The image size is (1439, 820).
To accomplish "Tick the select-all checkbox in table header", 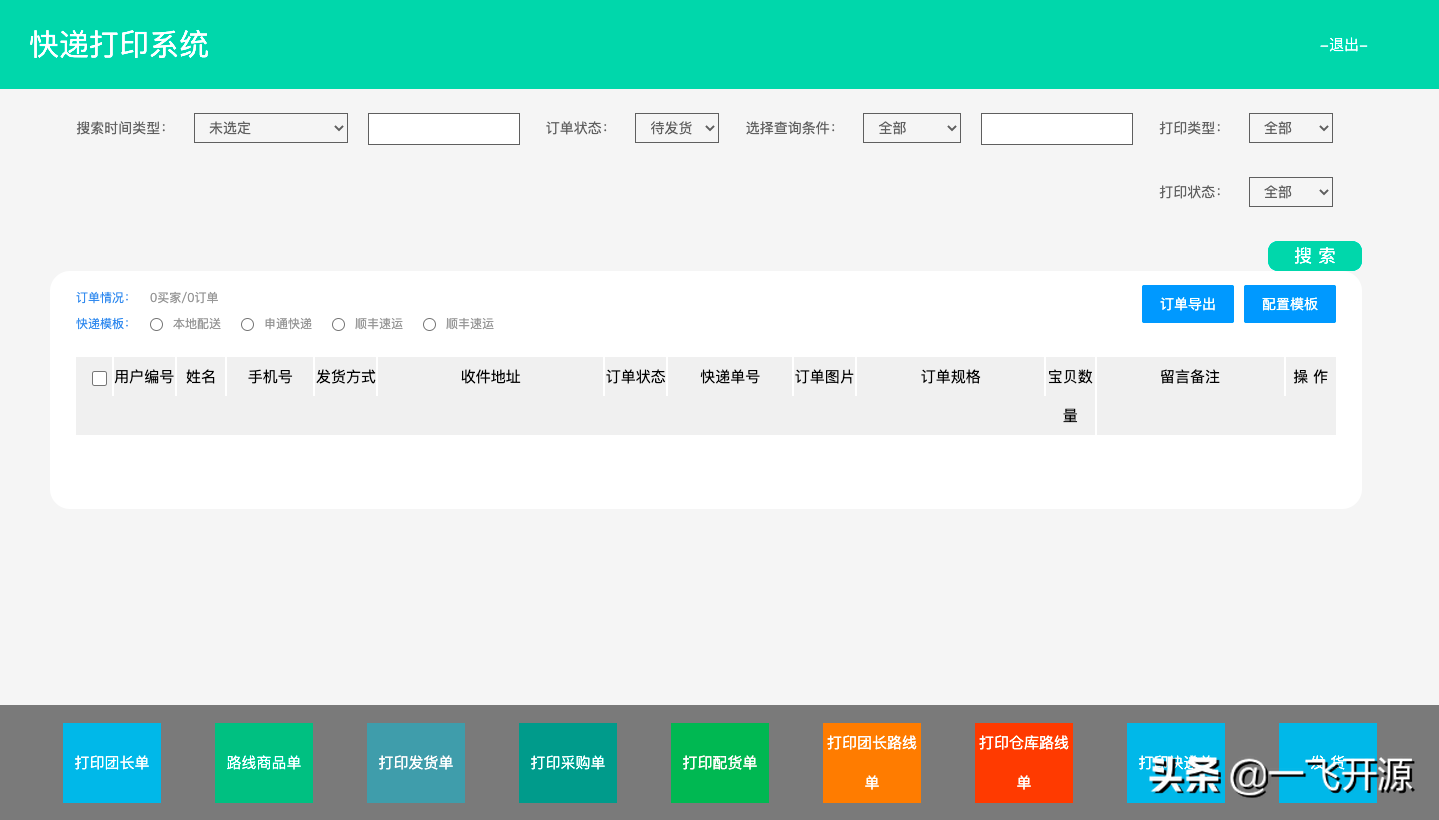I will tap(99, 378).
